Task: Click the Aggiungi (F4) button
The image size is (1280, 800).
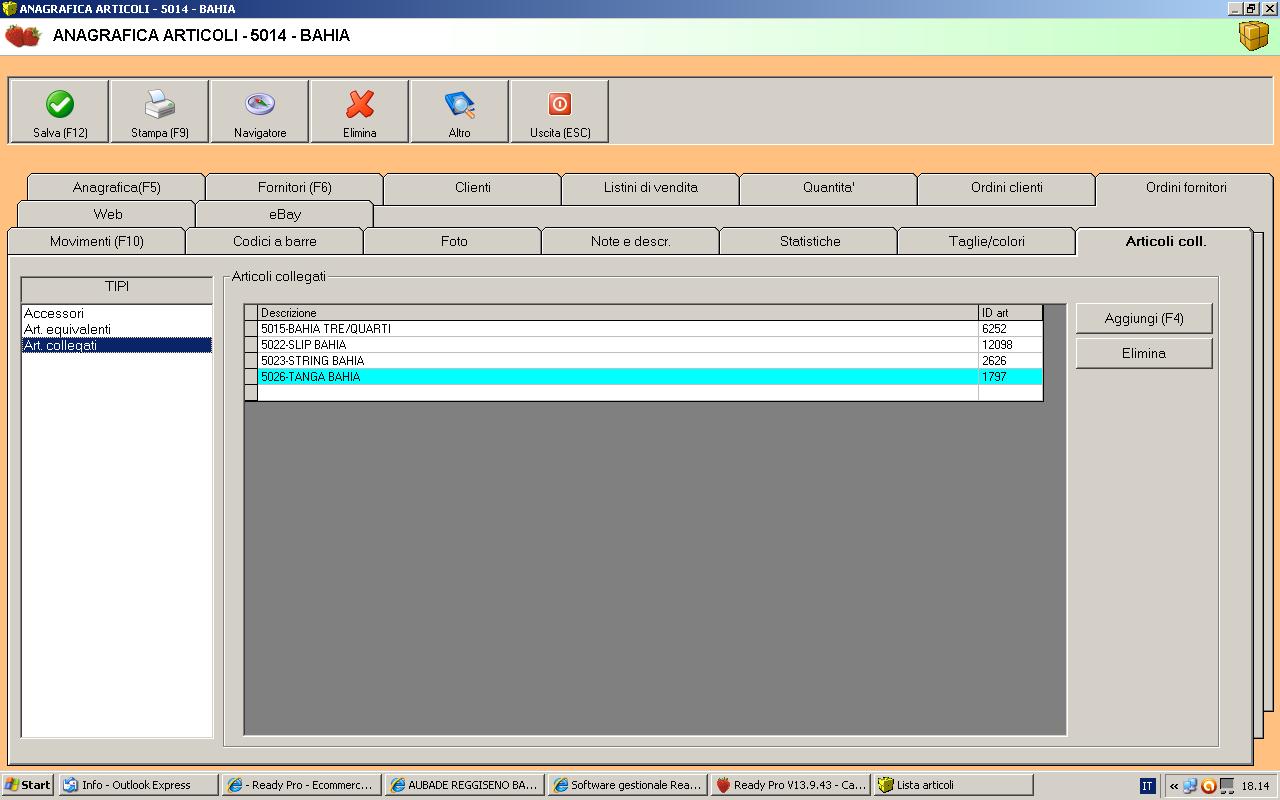Action: [1144, 318]
